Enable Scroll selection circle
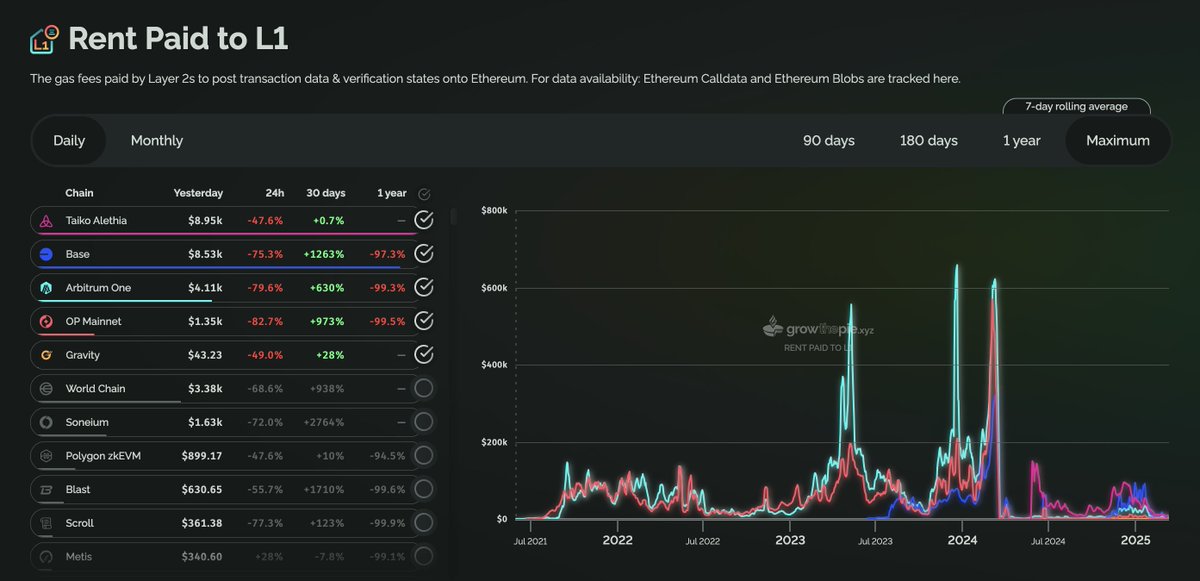The height and width of the screenshot is (581, 1200). coord(424,523)
